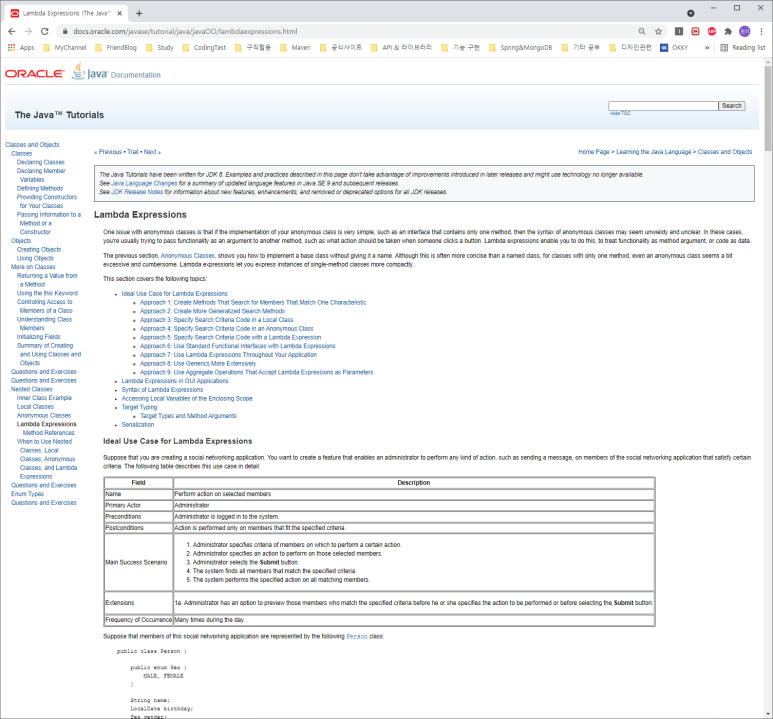Click the Java Documentation logo

116,72
